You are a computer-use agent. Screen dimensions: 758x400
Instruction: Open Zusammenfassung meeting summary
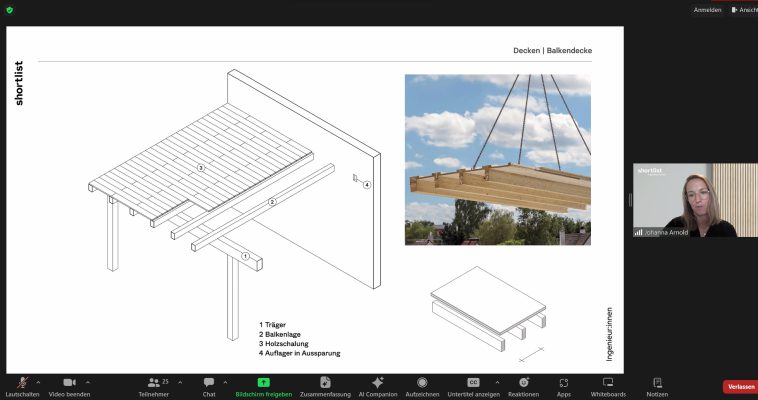325,387
